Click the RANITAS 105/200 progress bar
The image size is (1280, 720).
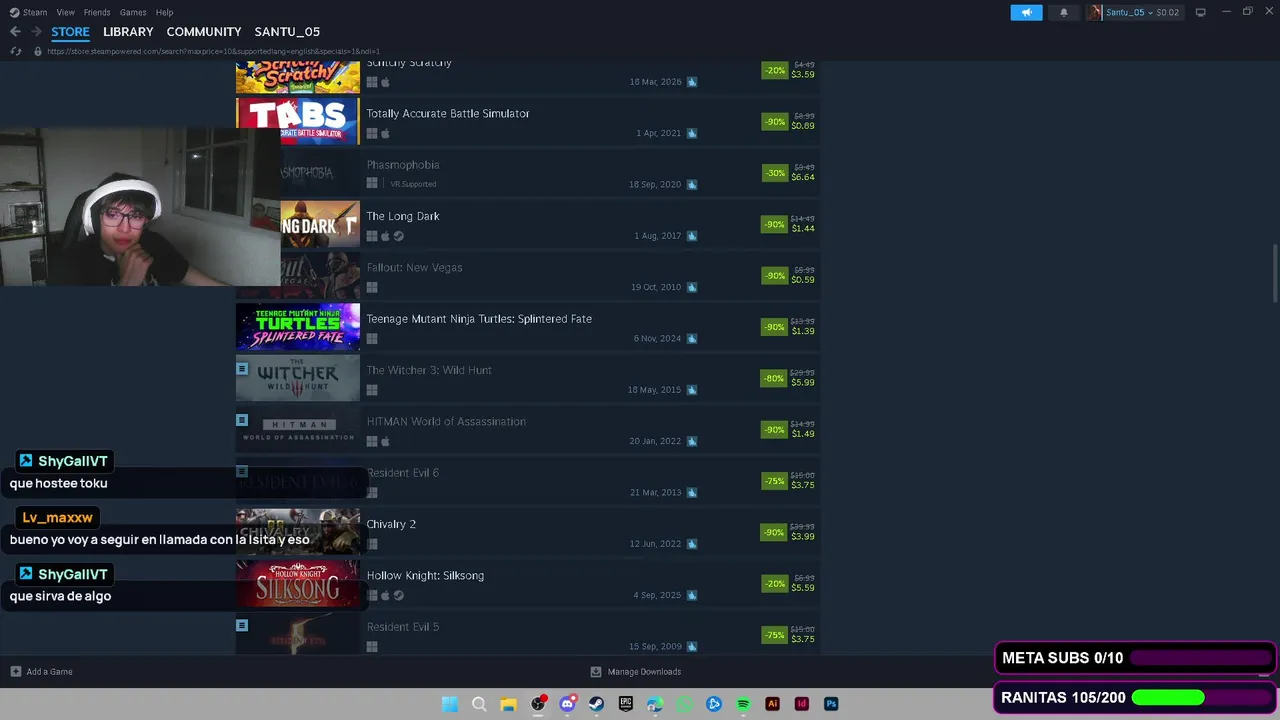coord(1201,697)
